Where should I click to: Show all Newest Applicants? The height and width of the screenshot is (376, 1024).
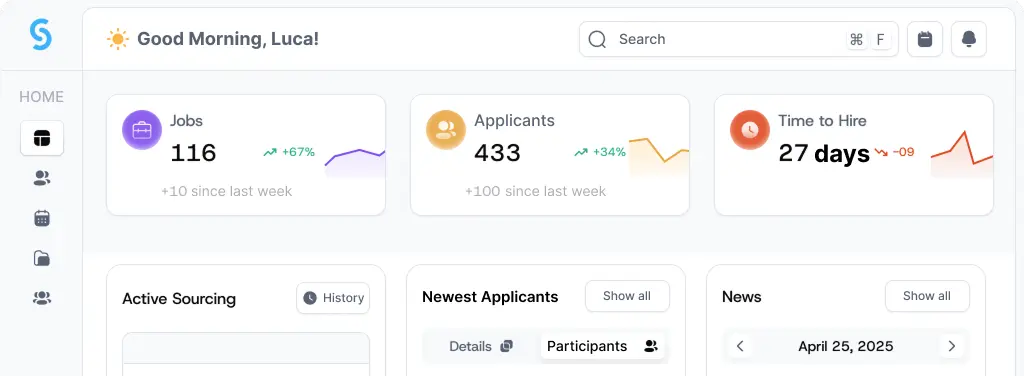coord(627,296)
